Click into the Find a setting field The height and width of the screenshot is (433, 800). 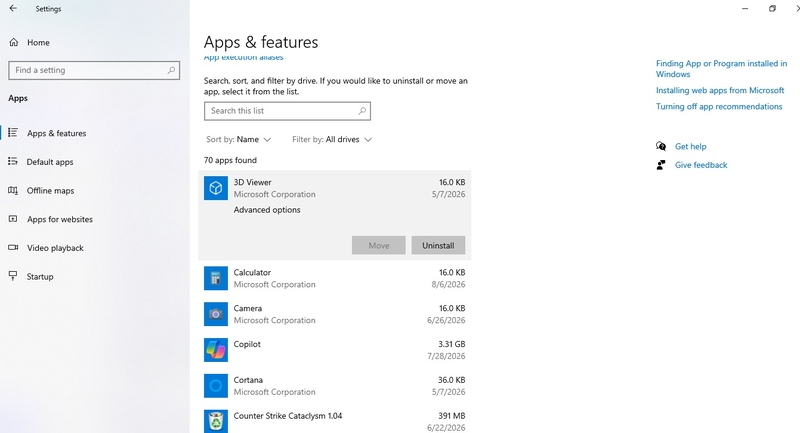[94, 70]
